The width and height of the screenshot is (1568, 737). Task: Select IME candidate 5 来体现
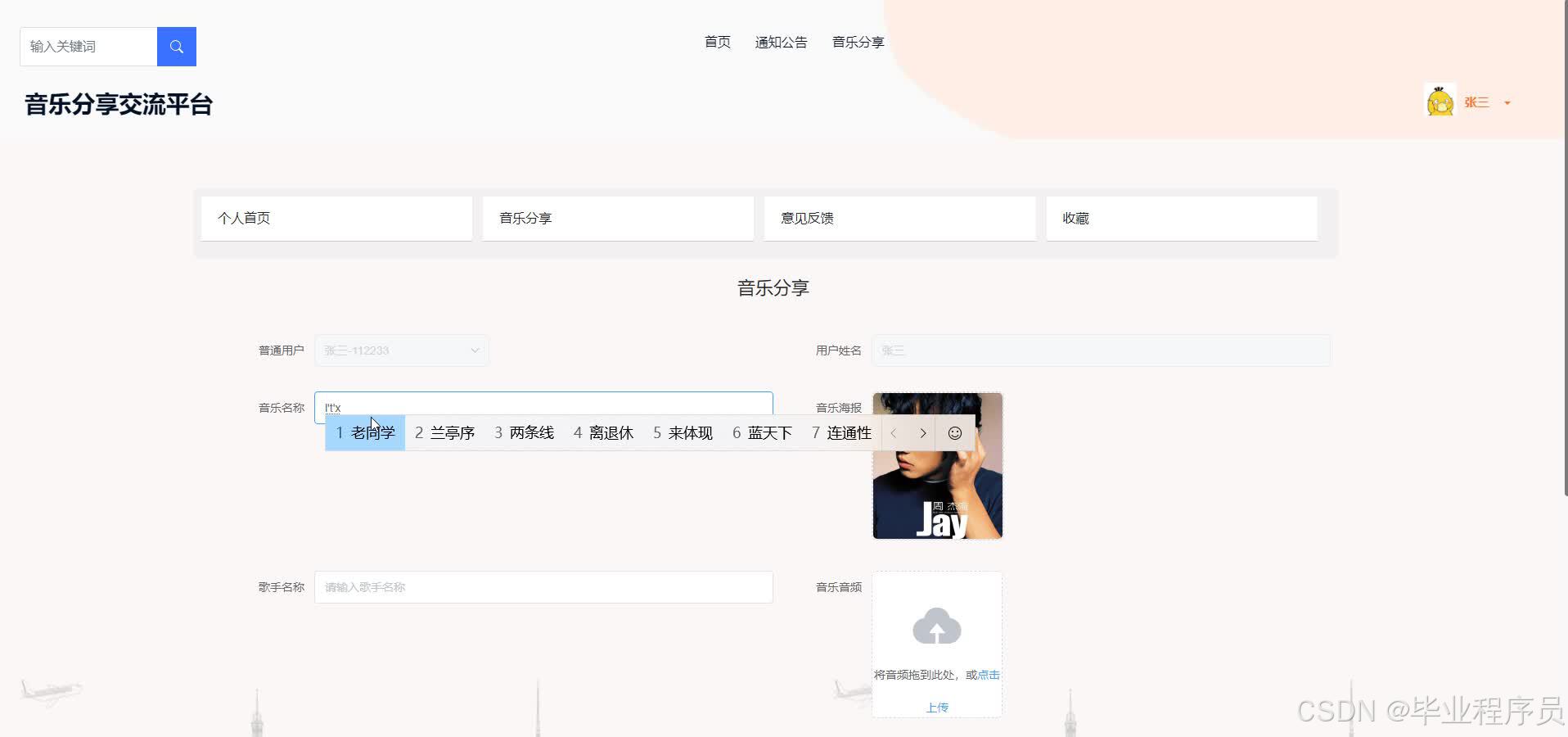tap(683, 433)
